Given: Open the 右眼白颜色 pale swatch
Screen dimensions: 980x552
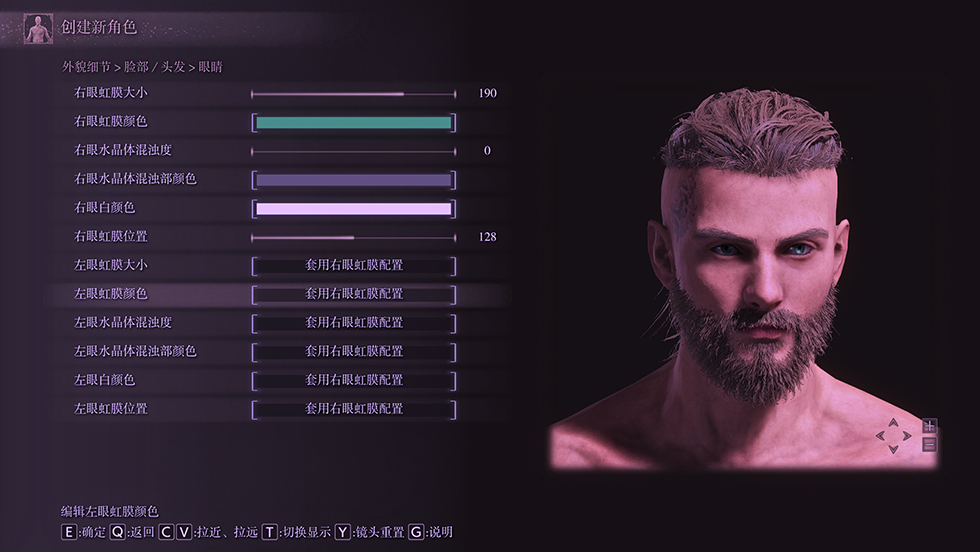Looking at the screenshot, I should point(354,209).
